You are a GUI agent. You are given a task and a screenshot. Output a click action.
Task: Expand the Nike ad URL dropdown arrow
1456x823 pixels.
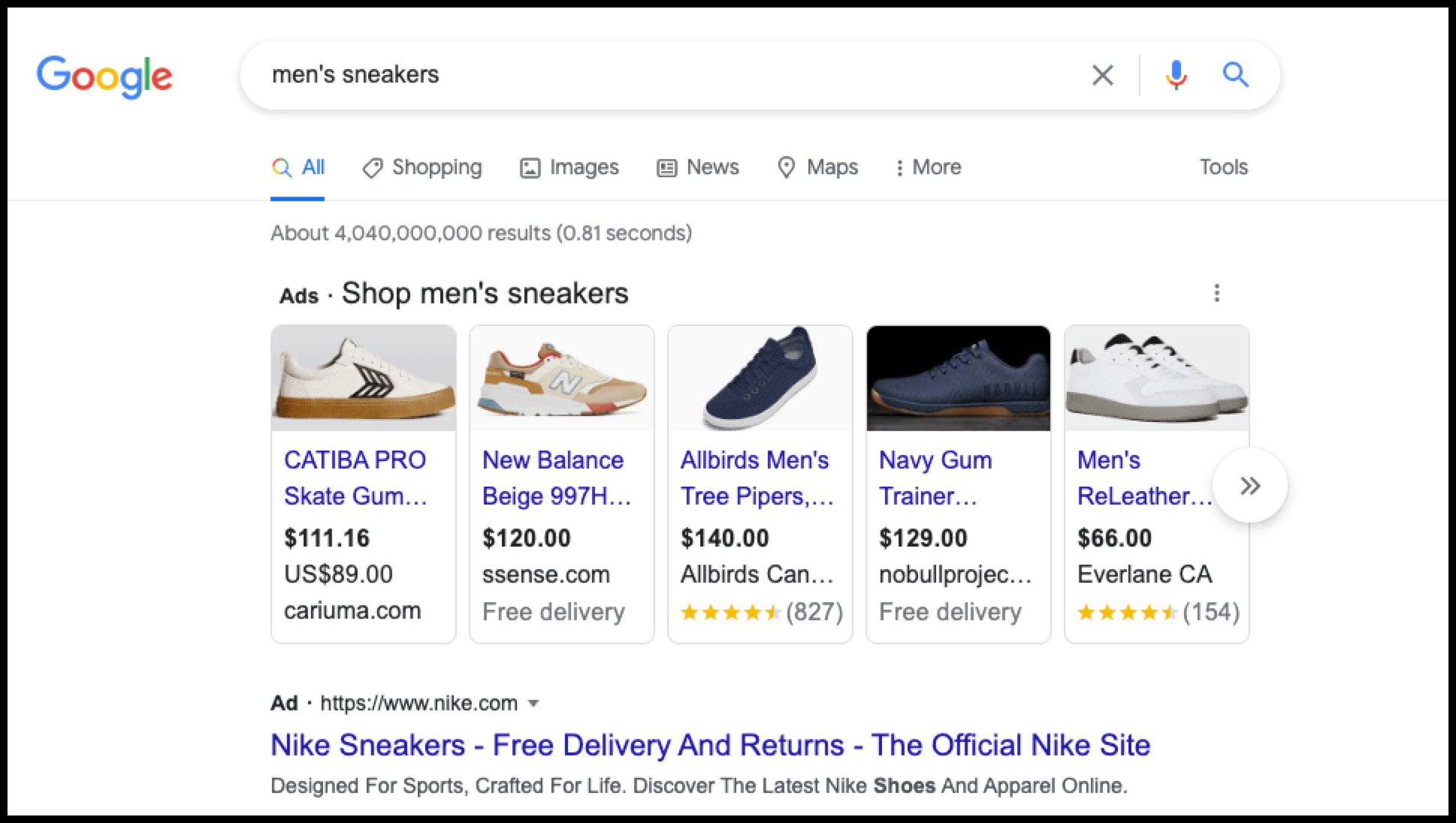(533, 703)
